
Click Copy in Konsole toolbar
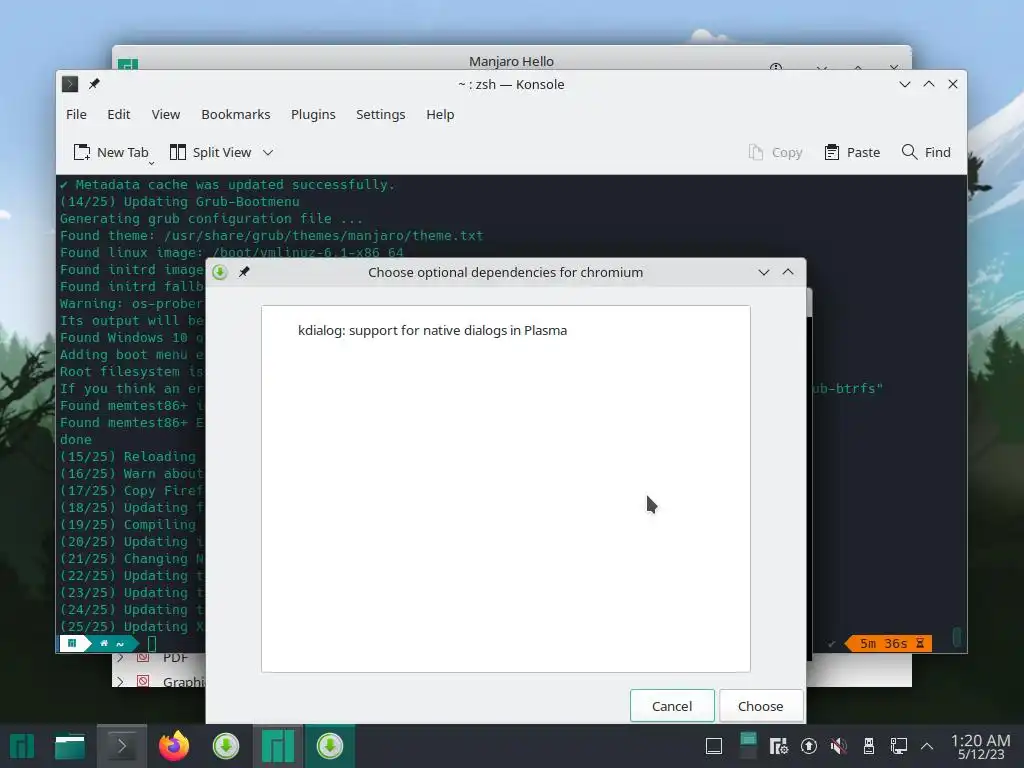(775, 152)
